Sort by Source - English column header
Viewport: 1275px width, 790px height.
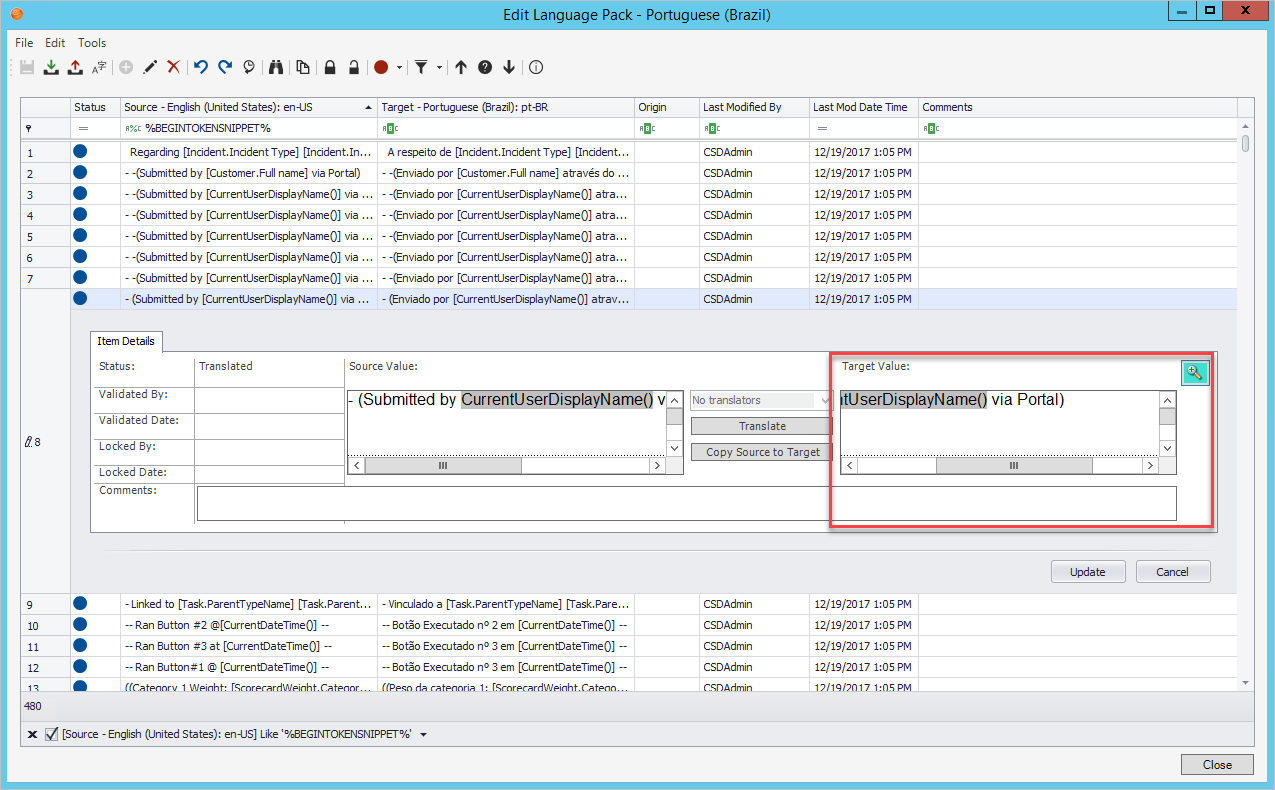248,107
